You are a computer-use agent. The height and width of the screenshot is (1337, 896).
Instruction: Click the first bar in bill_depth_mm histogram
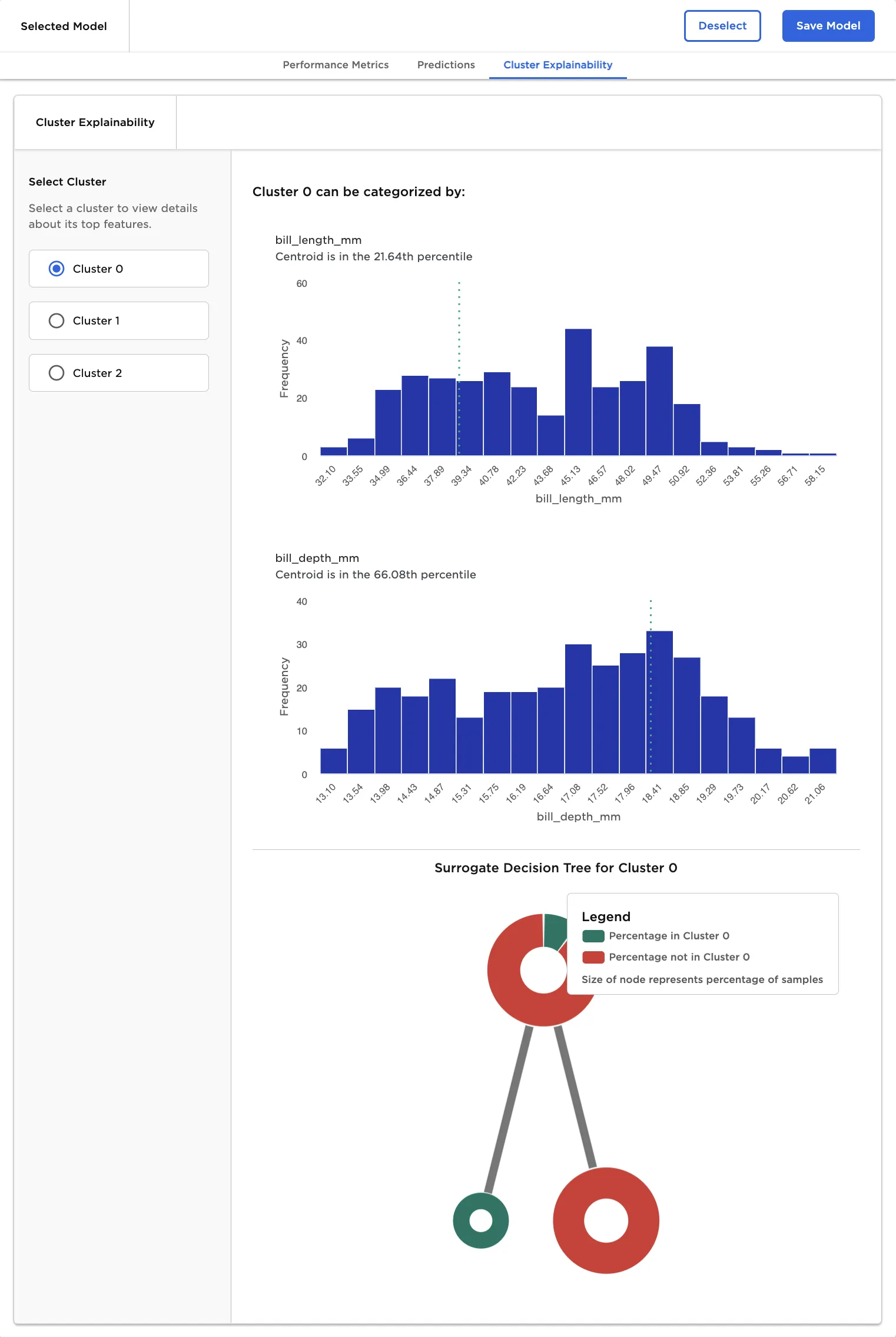[333, 761]
